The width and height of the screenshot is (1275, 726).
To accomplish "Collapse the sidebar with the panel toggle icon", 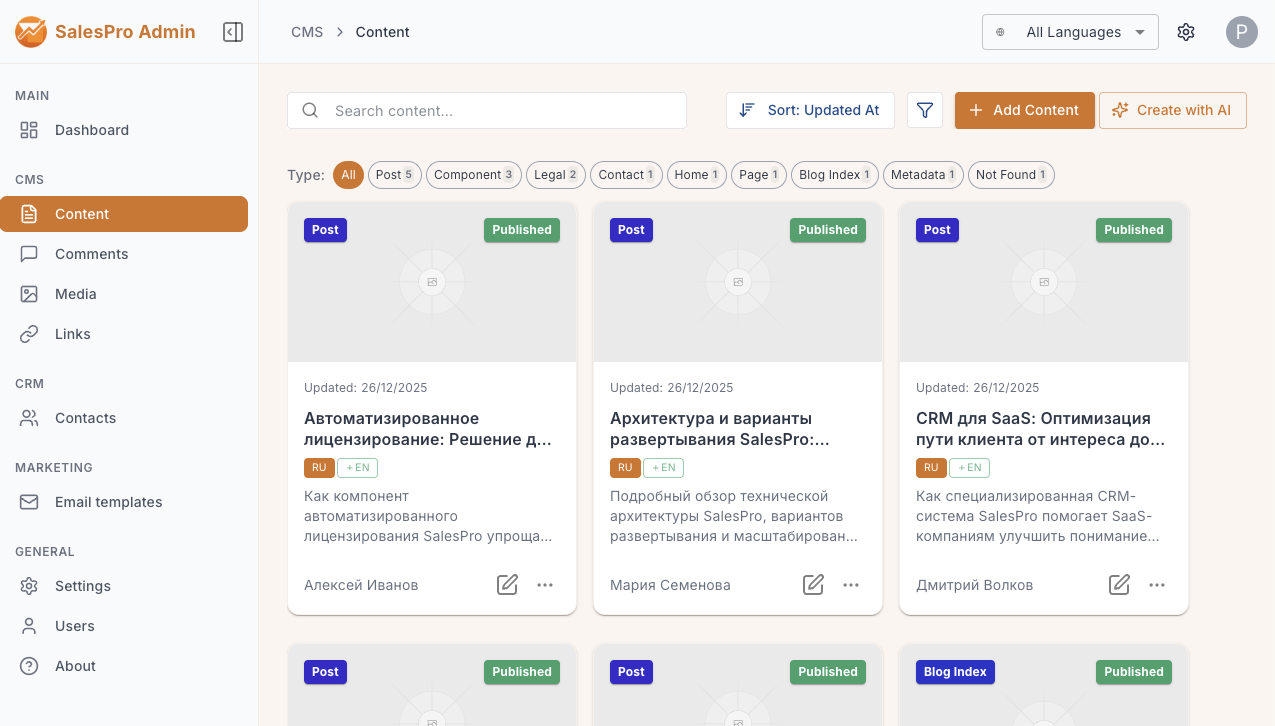I will tap(232, 31).
